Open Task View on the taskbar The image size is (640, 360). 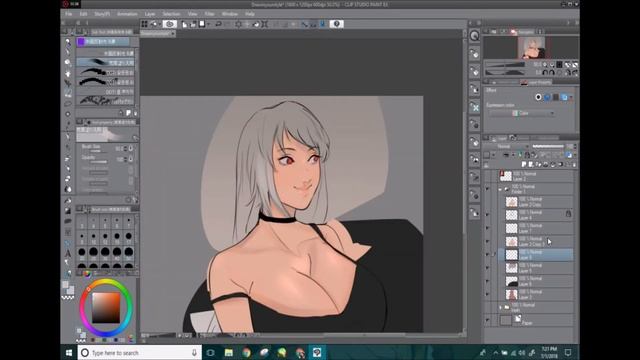click(x=211, y=352)
